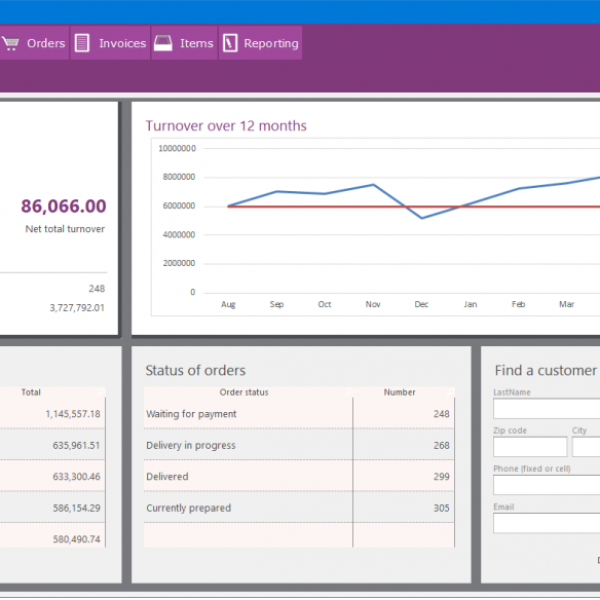Focus the Zip code text box
The width and height of the screenshot is (600, 600).
(x=530, y=447)
